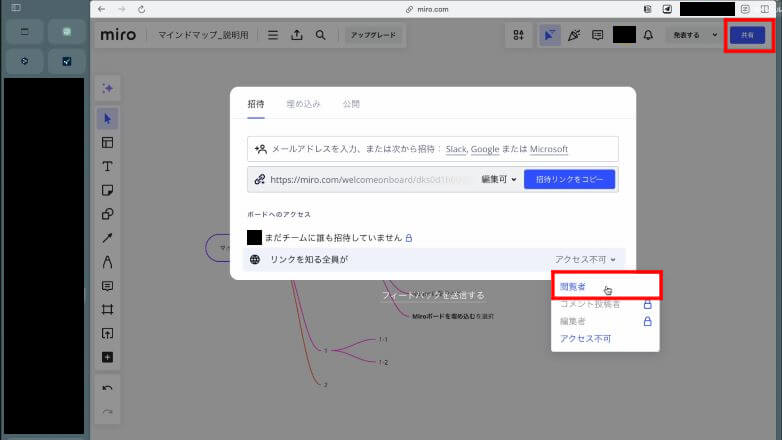Undo last action arrow
Image resolution: width=782 pixels, height=440 pixels.
107,388
